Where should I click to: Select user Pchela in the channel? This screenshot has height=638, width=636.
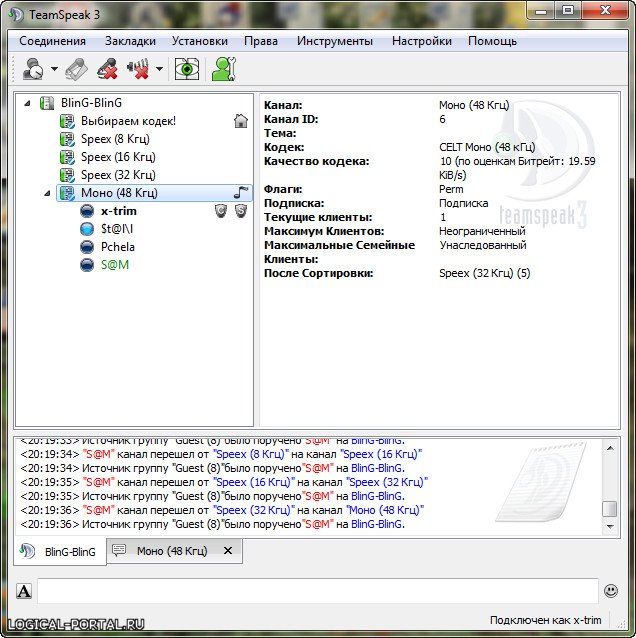pyautogui.click(x=118, y=247)
